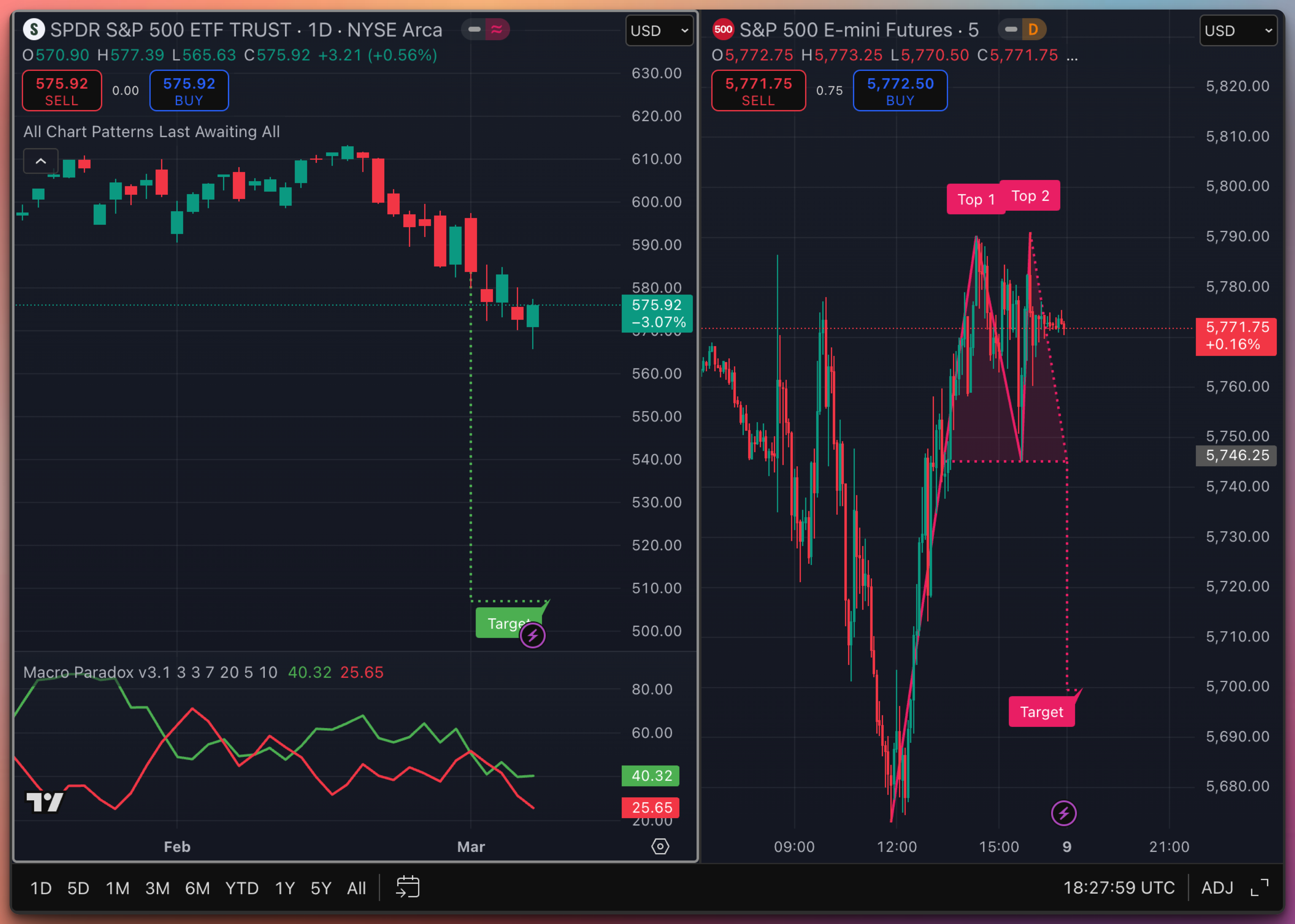Select the 3M time range

(157, 888)
